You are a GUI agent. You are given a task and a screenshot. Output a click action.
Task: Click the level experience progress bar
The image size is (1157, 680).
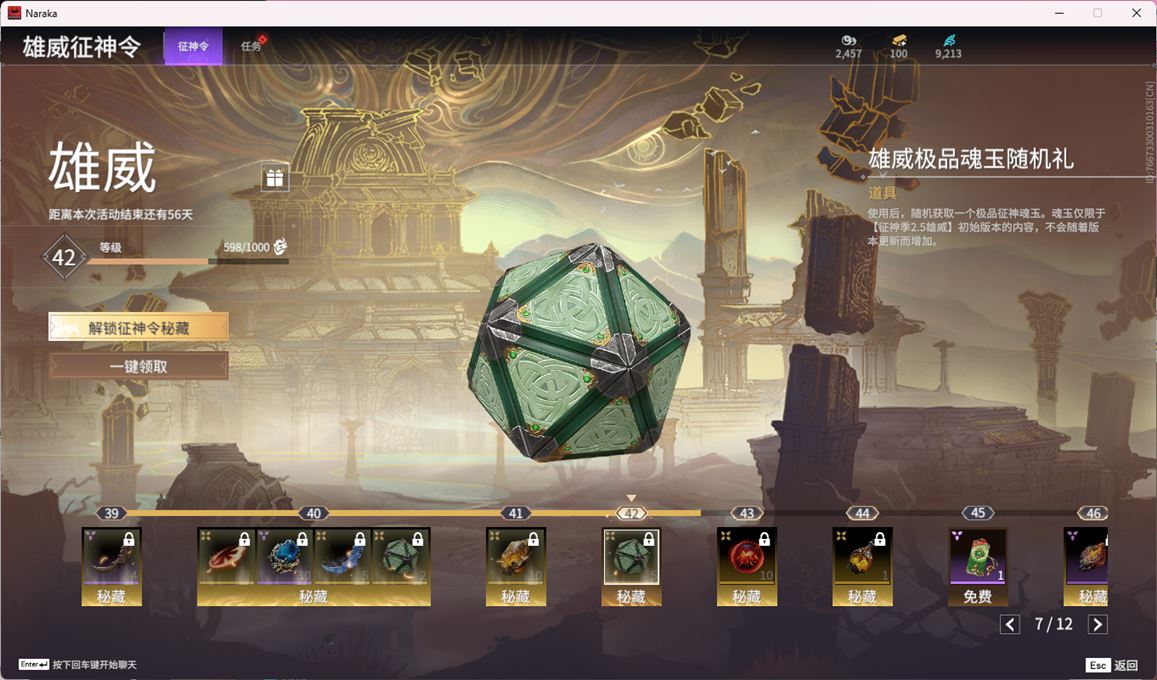pyautogui.click(x=187, y=261)
